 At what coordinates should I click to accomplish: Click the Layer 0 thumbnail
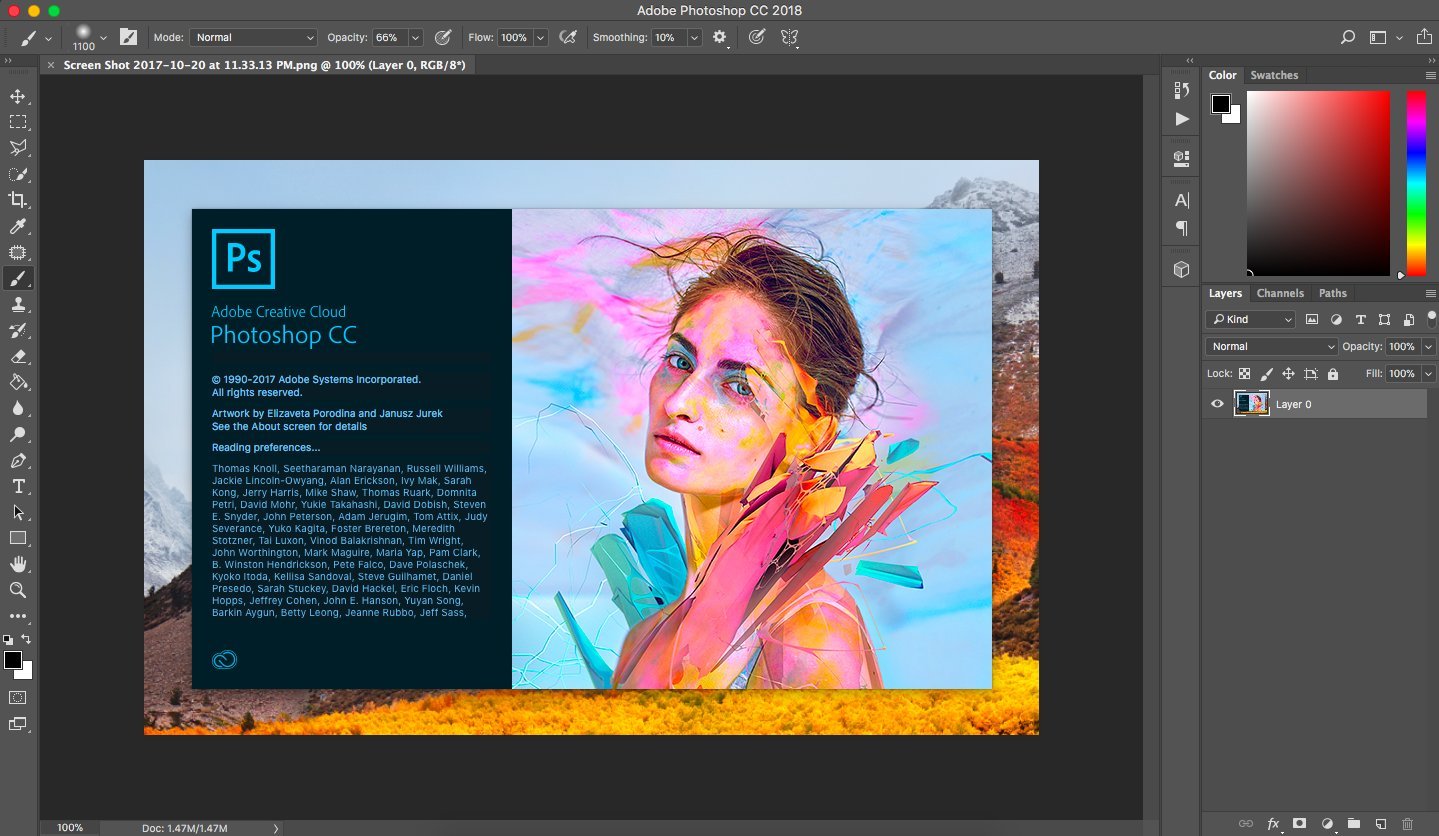(x=1252, y=404)
